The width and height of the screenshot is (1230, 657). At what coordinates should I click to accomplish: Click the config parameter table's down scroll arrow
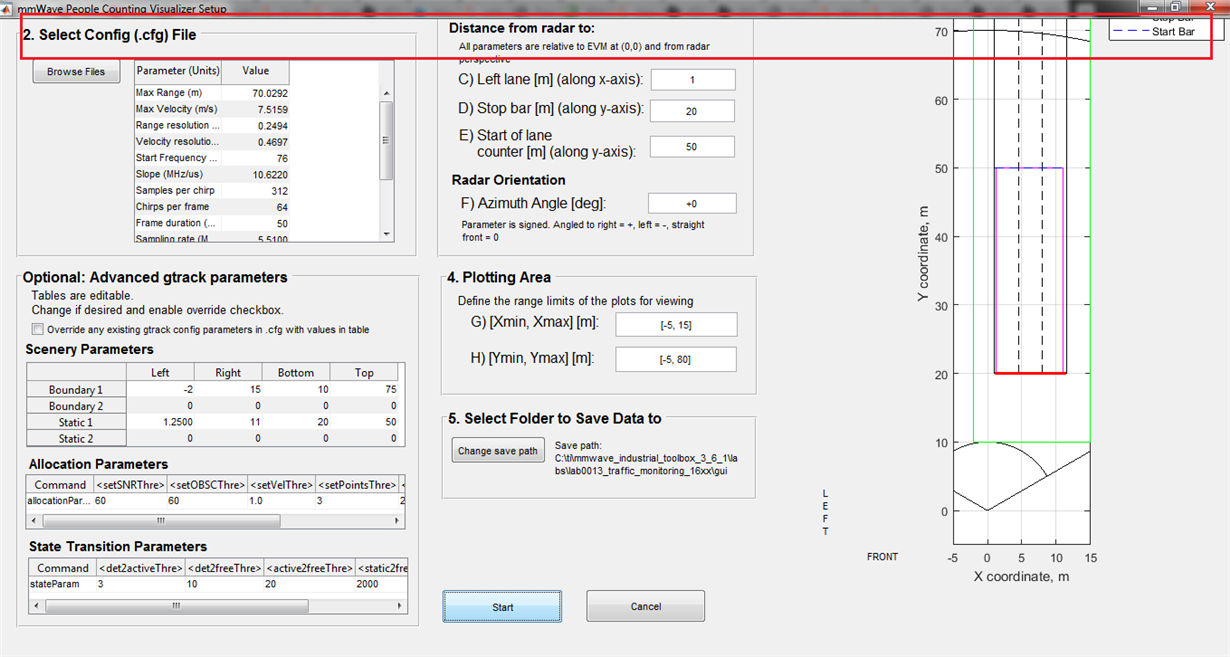pyautogui.click(x=385, y=236)
